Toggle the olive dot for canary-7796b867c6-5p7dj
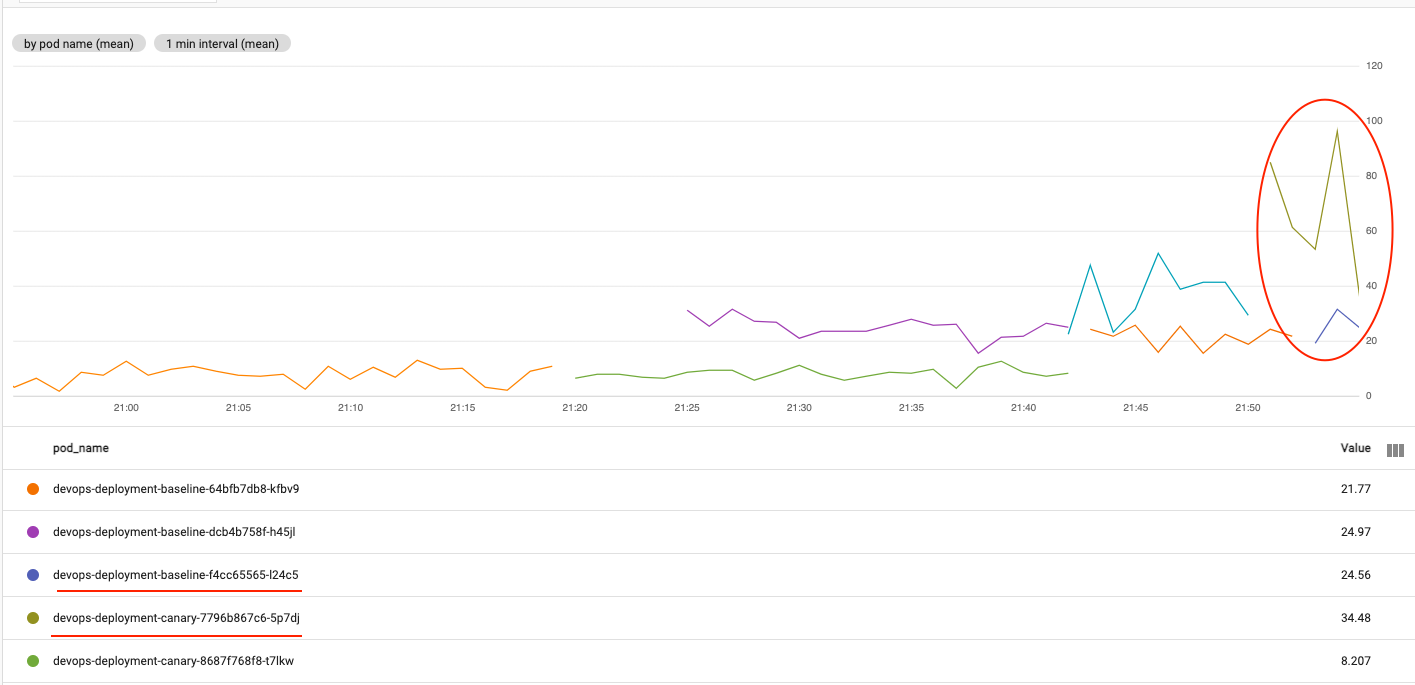This screenshot has width=1415, height=685. pyautogui.click(x=33, y=618)
